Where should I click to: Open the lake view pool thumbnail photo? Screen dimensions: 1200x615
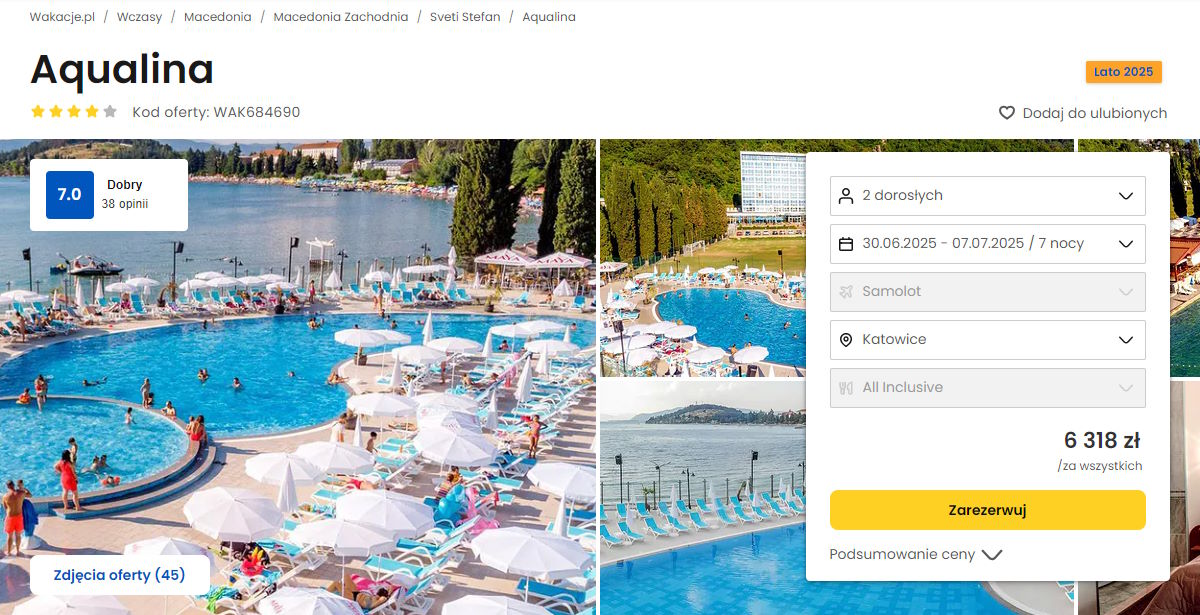click(702, 497)
